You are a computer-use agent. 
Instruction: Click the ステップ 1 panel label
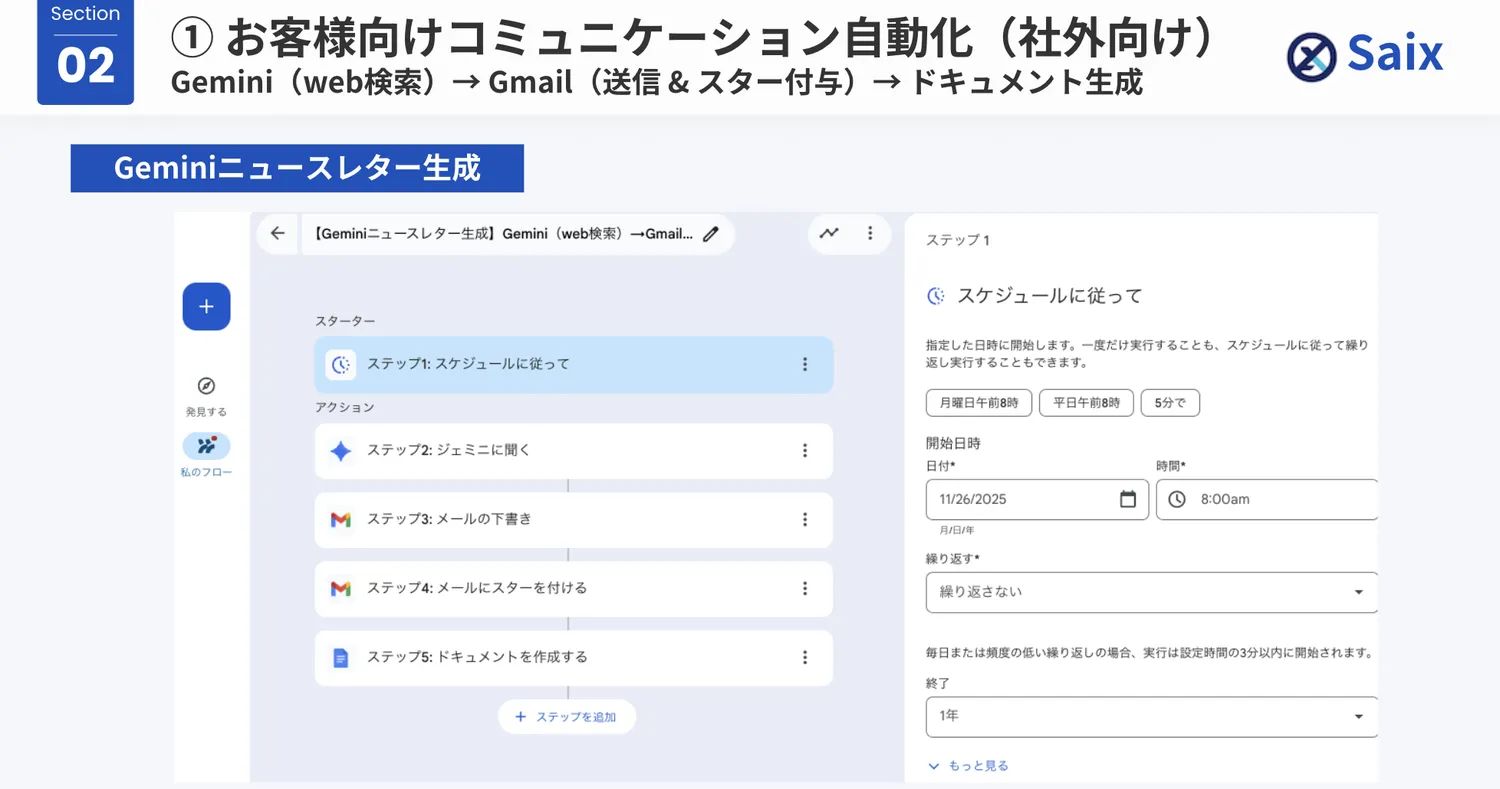(958, 240)
